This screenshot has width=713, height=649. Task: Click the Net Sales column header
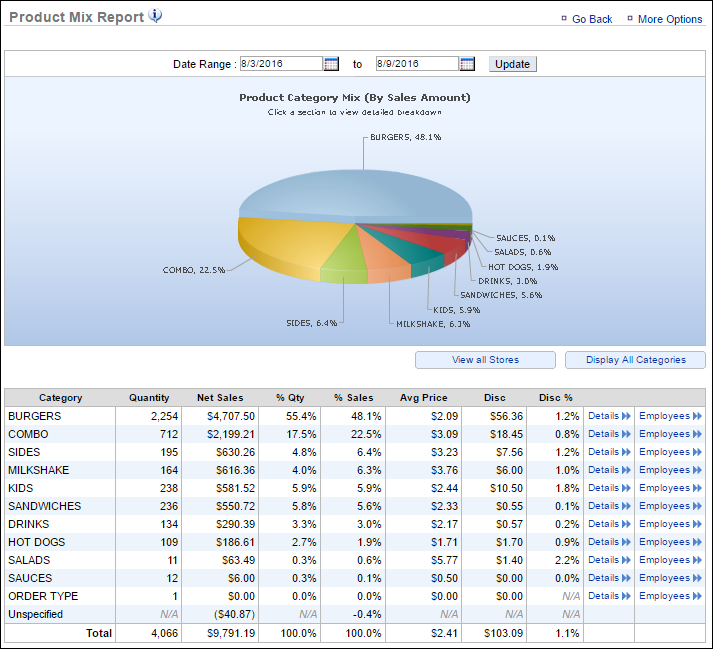(220, 397)
